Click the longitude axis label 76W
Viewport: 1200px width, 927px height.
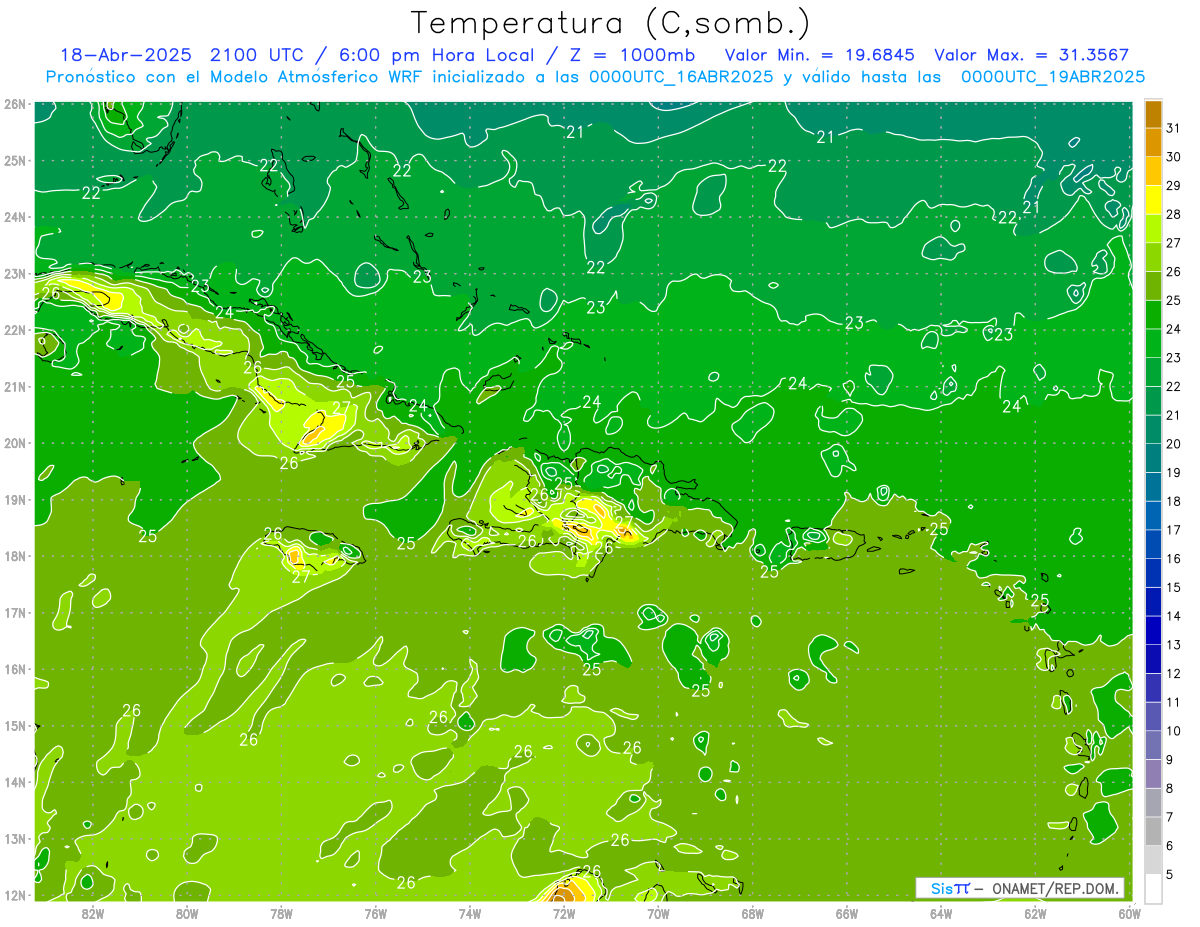click(376, 913)
